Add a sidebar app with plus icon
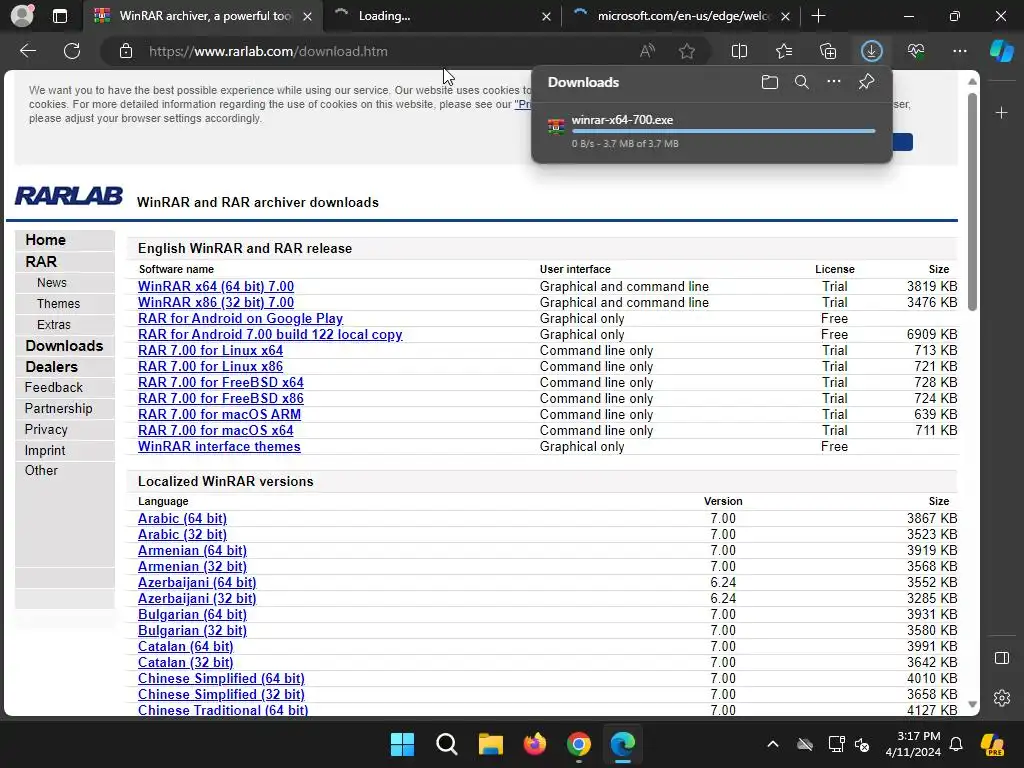 click(1001, 113)
